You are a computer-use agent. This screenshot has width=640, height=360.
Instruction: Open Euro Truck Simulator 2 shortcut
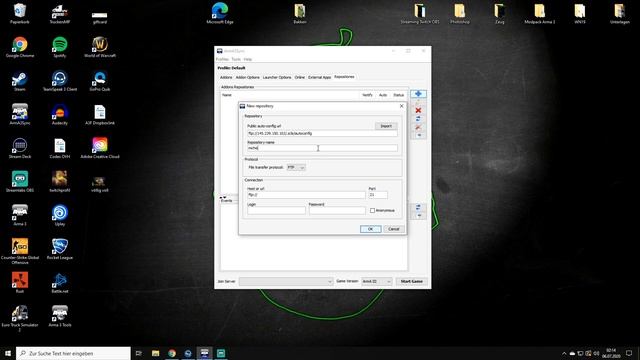[20, 318]
